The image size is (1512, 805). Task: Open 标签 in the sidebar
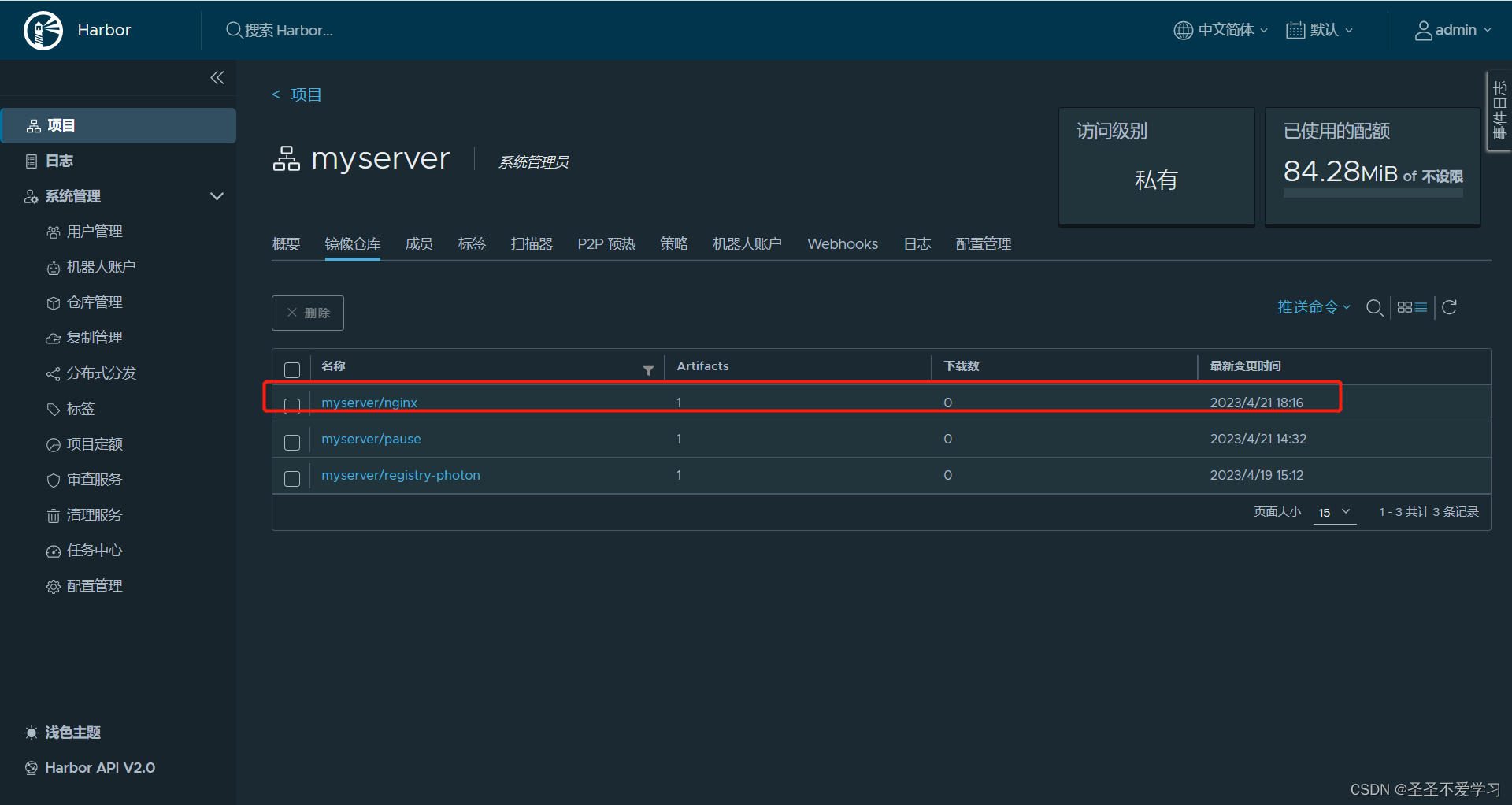[x=80, y=409]
